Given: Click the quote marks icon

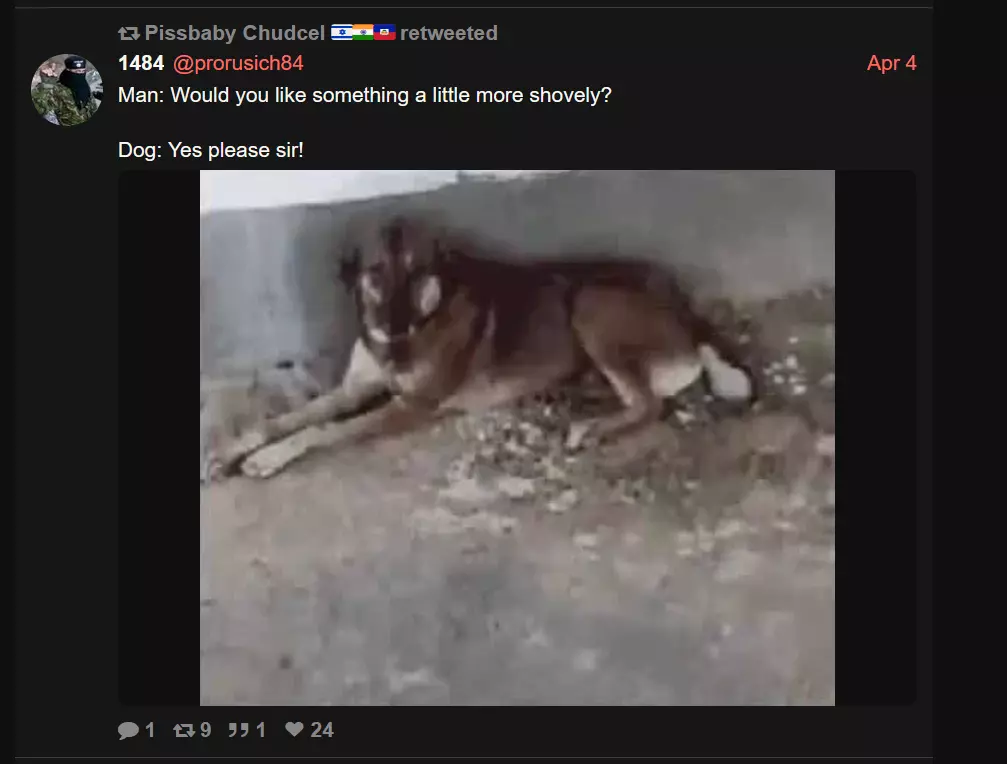Looking at the screenshot, I should point(239,730).
